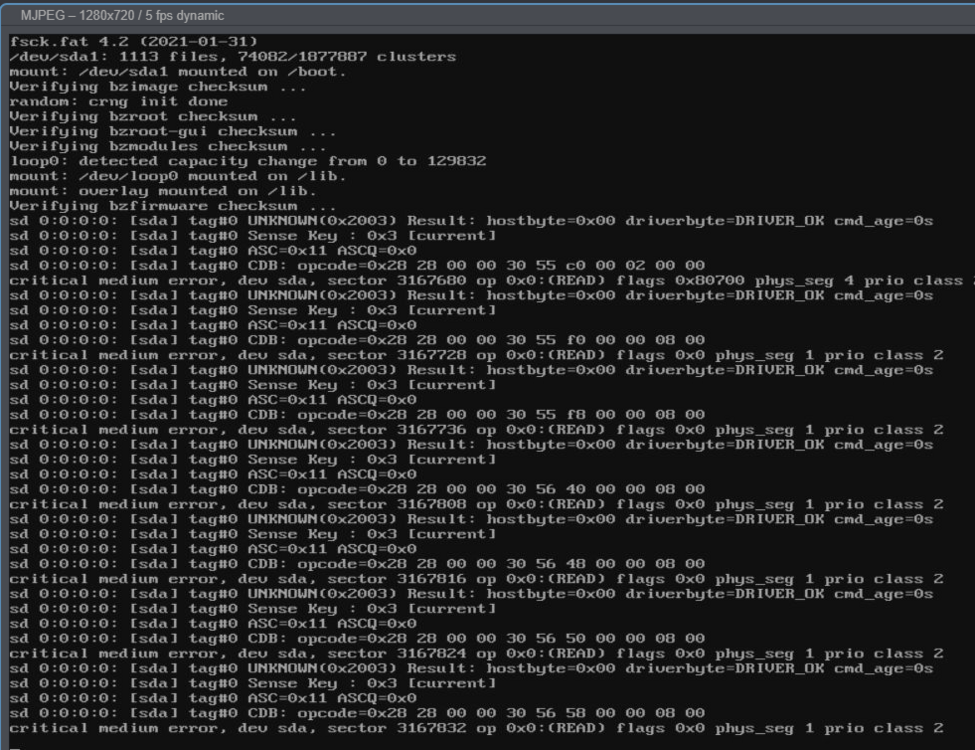Select the loop0 detected capacity change line
The image size is (975, 750).
pos(247,161)
